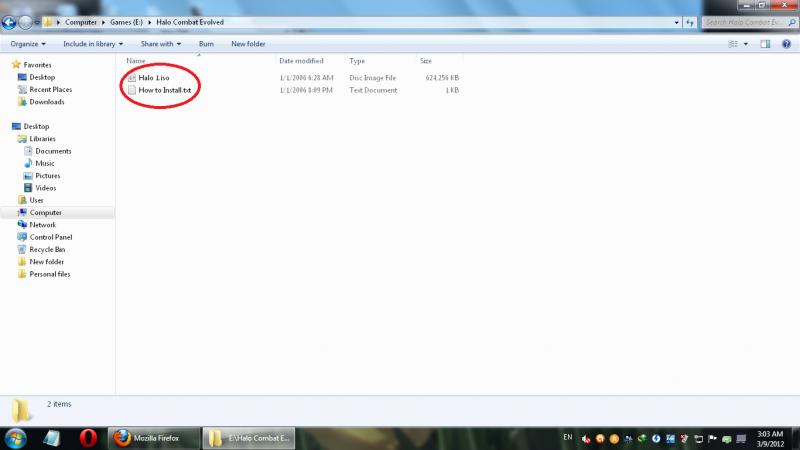Click the E:\Halo Combat E... taskbar button
The height and width of the screenshot is (450, 800).
[249, 438]
